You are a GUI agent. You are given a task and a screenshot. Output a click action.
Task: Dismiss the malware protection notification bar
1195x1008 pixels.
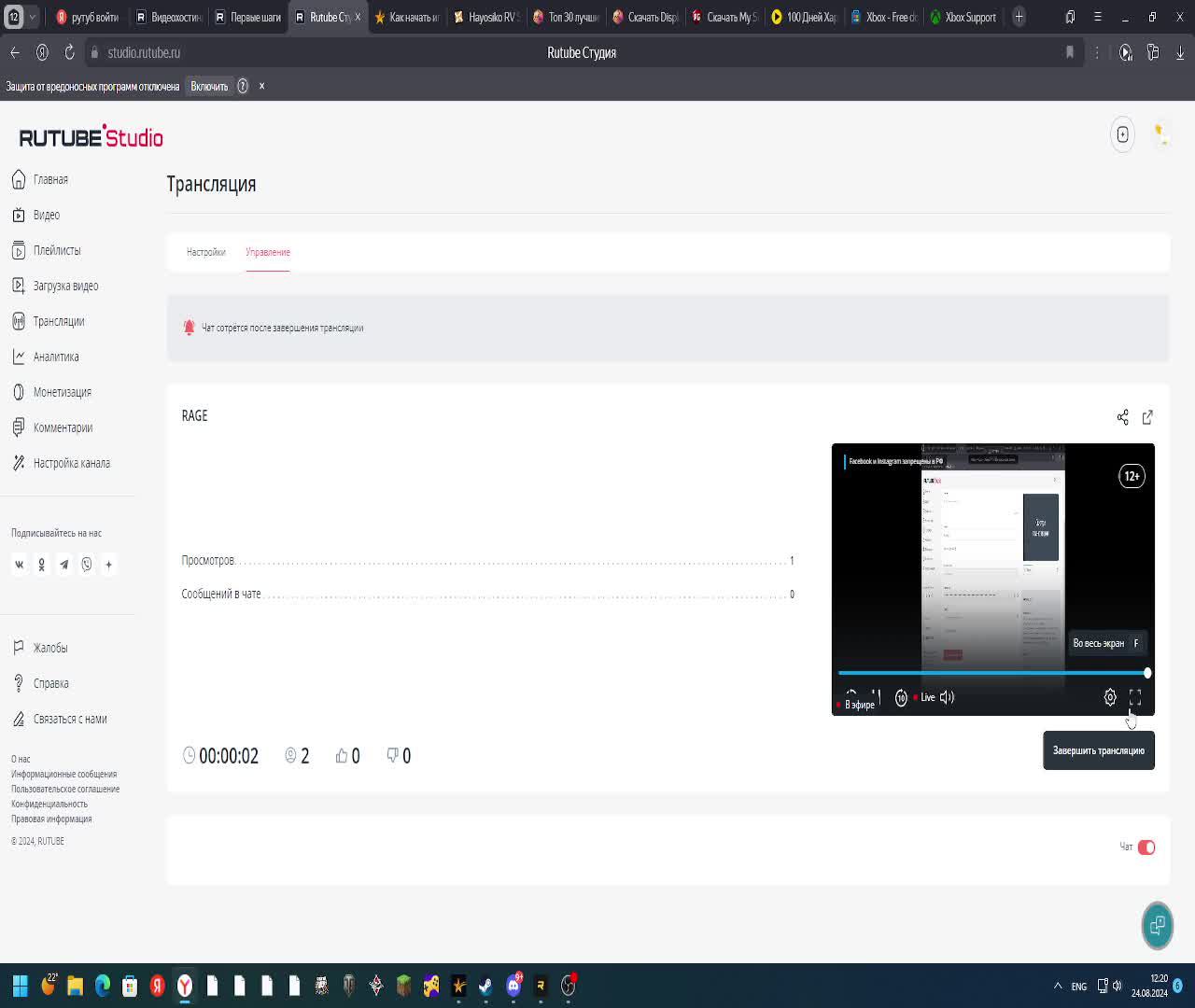pyautogui.click(x=261, y=86)
